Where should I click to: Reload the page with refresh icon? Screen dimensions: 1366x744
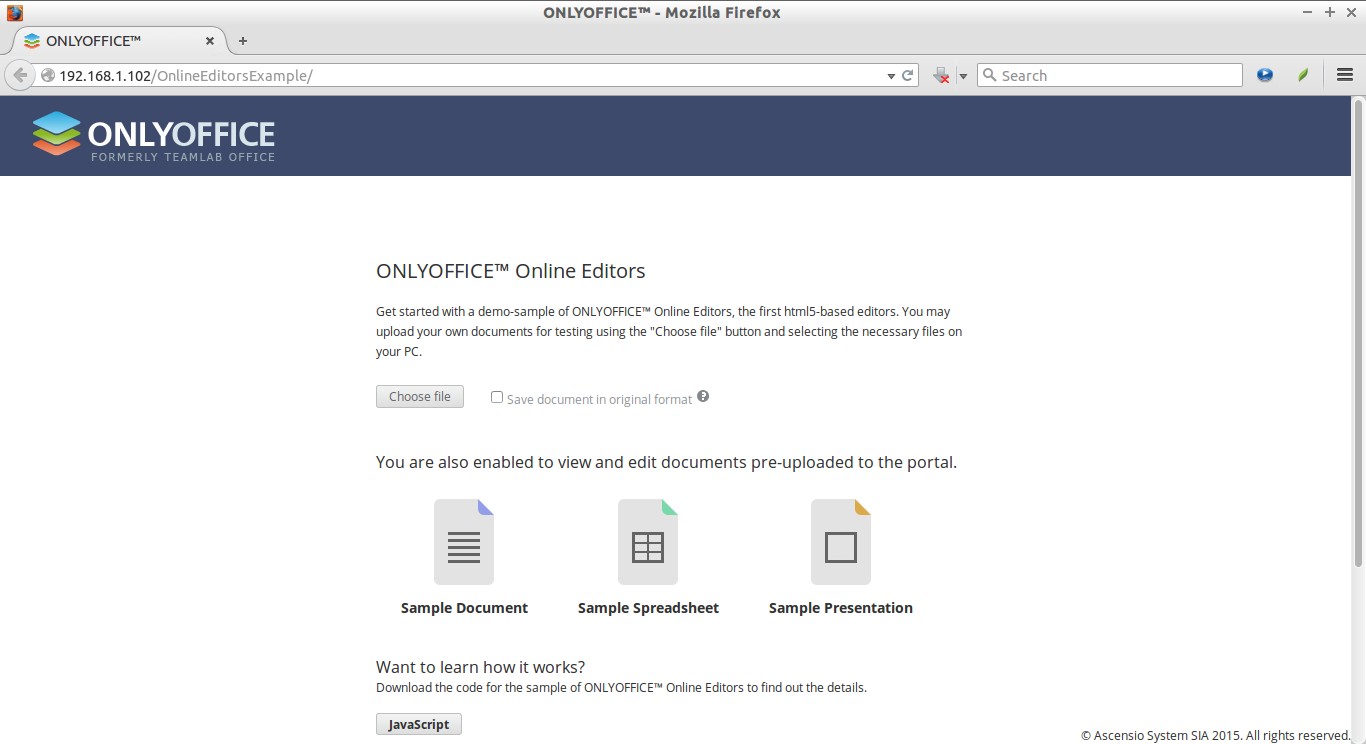pos(908,75)
